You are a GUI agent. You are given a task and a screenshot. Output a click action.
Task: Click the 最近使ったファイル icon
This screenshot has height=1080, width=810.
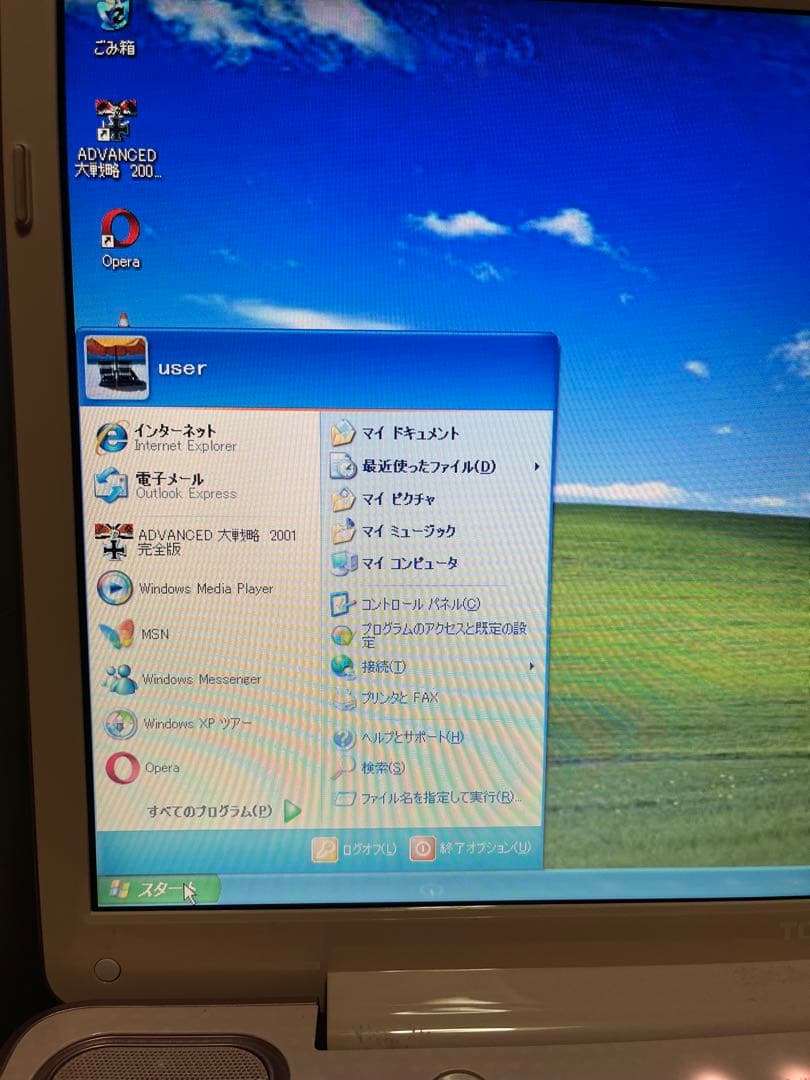342,466
